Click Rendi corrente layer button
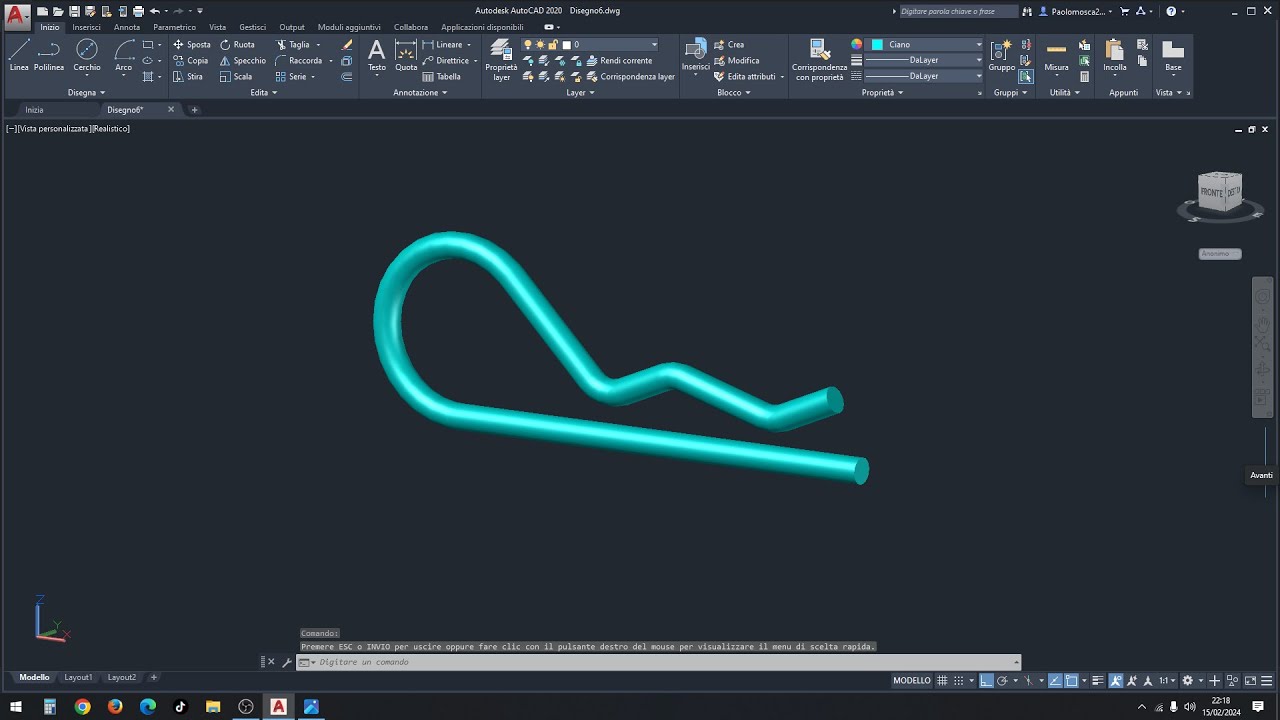 pos(619,61)
